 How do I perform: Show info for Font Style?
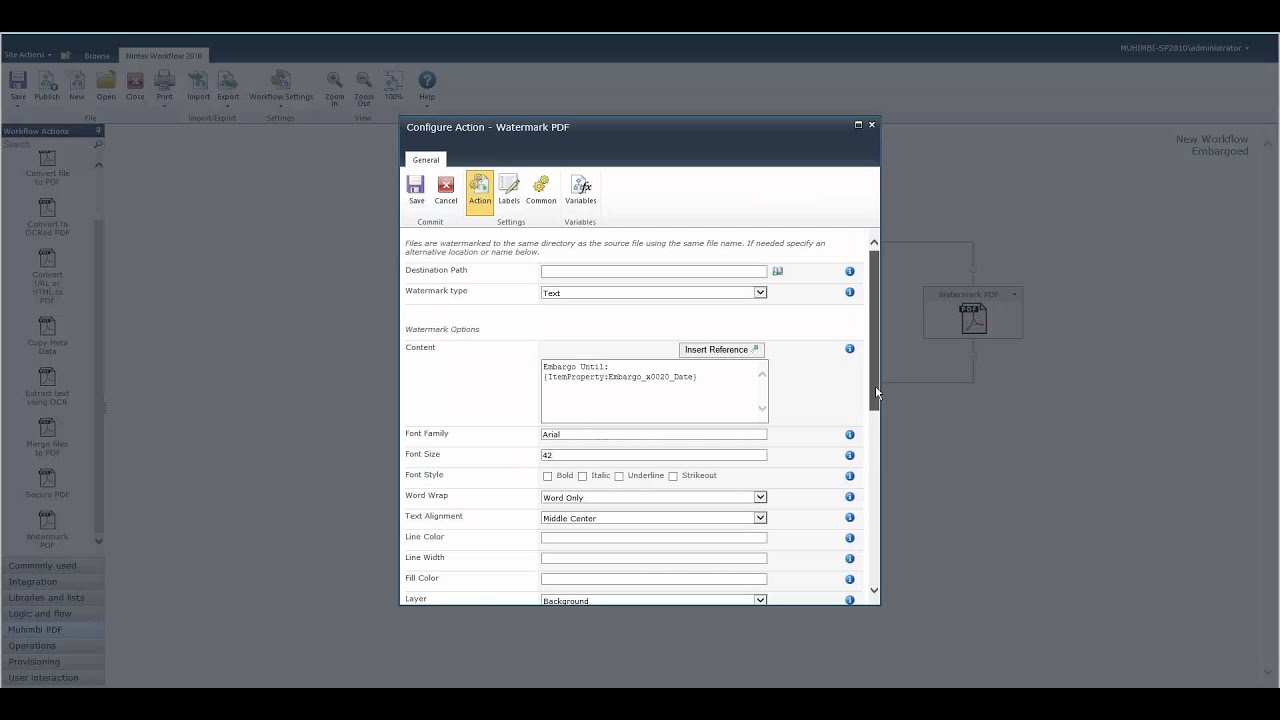pyautogui.click(x=850, y=476)
